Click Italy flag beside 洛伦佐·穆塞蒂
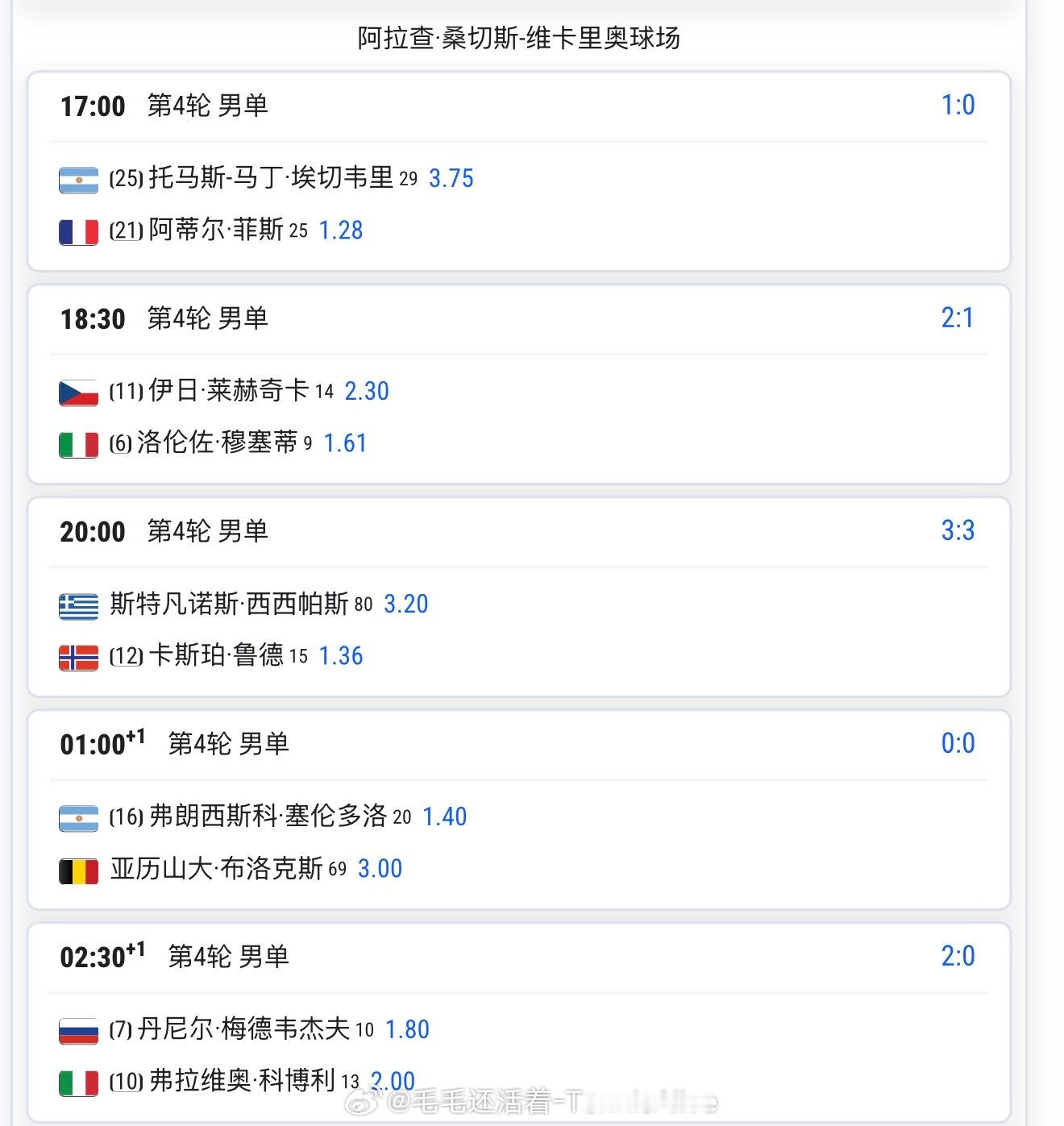This screenshot has height=1126, width=1064. pos(78,444)
